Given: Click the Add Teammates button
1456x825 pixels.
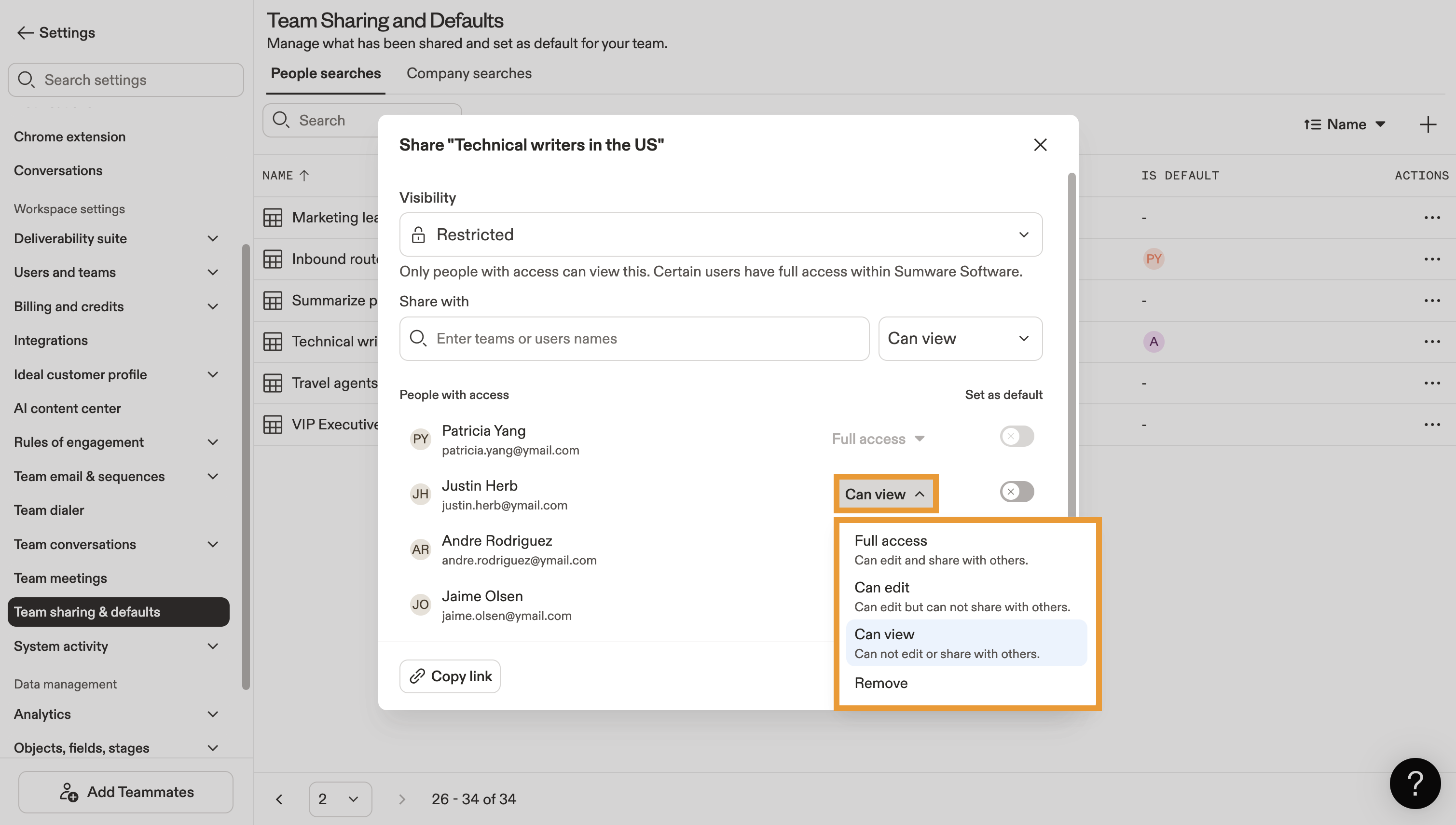Looking at the screenshot, I should pyautogui.click(x=126, y=792).
